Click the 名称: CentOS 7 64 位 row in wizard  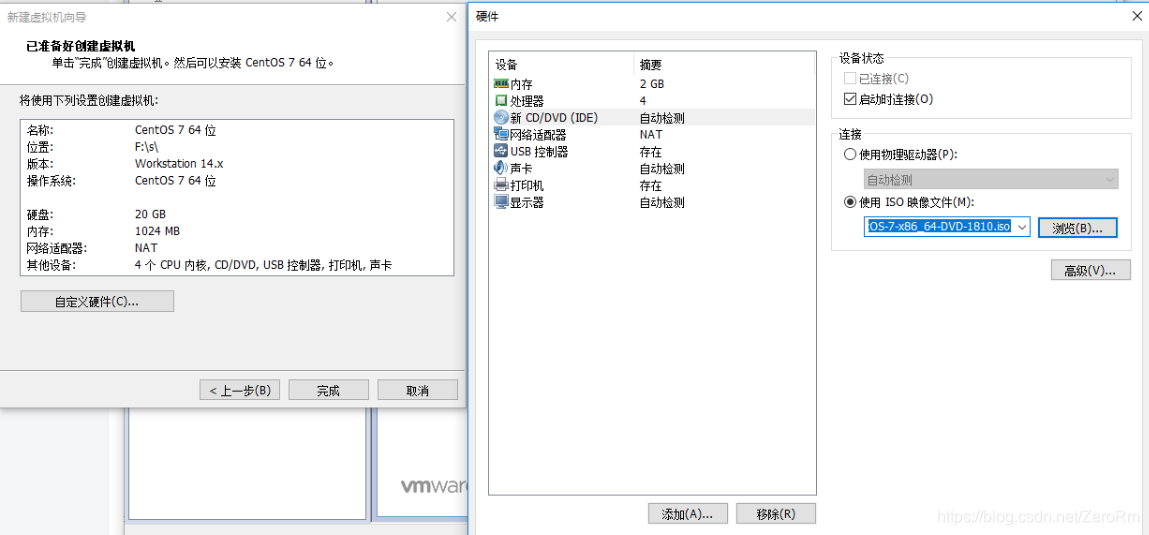(122, 130)
